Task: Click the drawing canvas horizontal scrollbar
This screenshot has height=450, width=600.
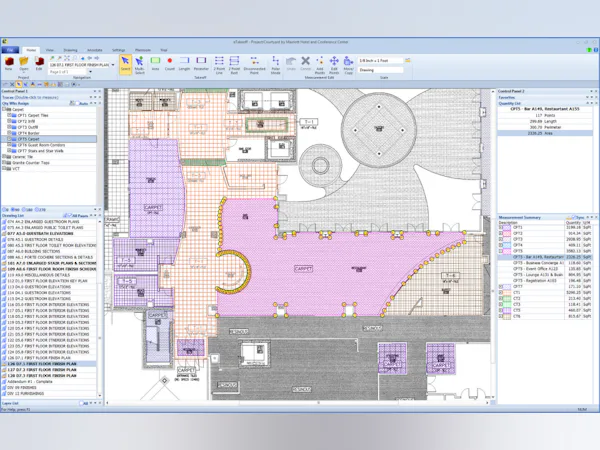Action: 297,403
